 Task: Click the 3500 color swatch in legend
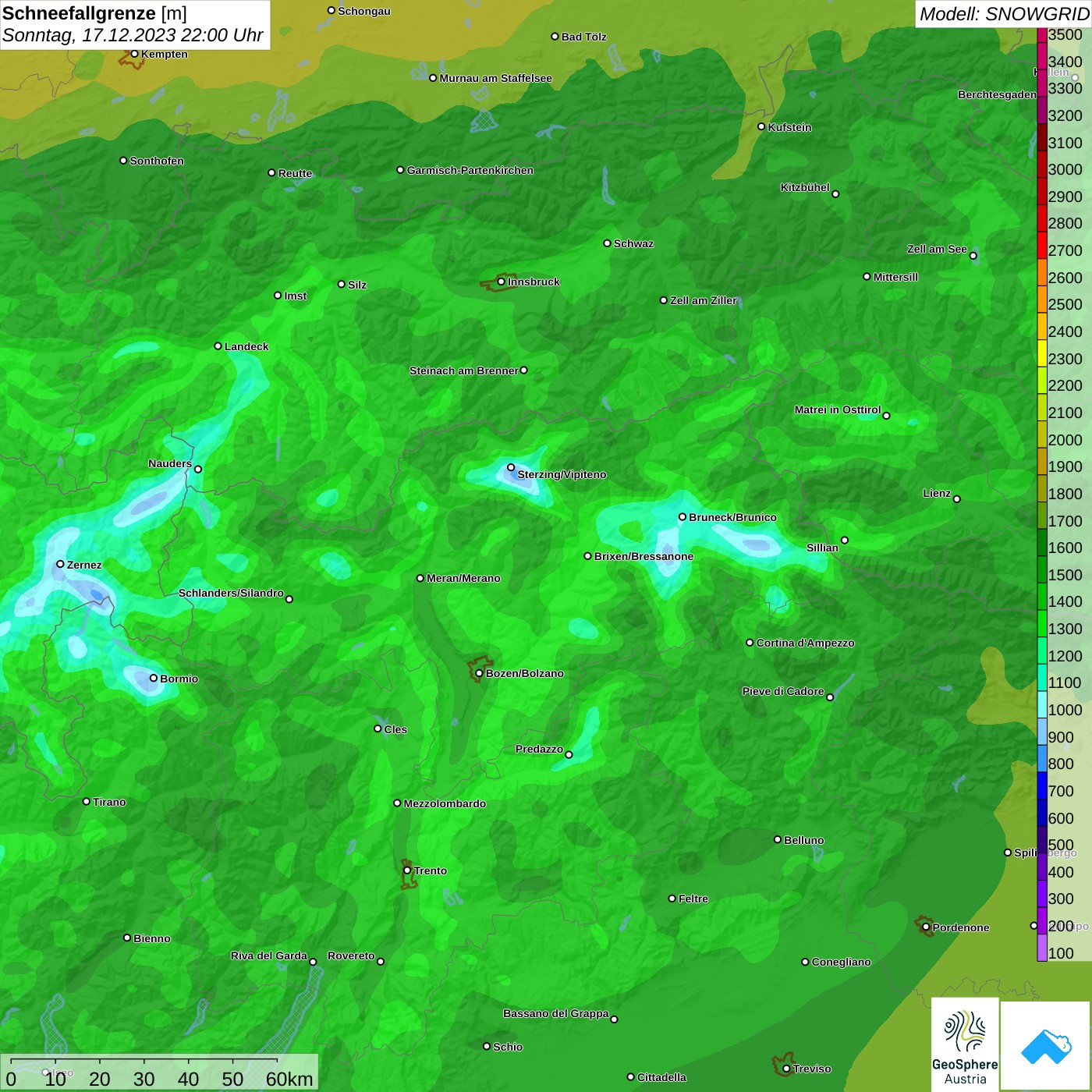pos(1042,35)
